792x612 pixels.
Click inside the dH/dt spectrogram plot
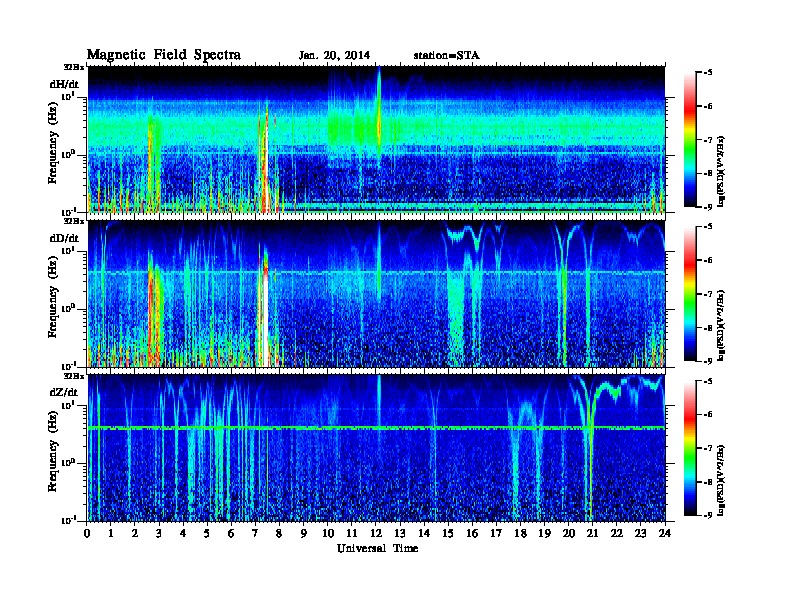[376, 139]
